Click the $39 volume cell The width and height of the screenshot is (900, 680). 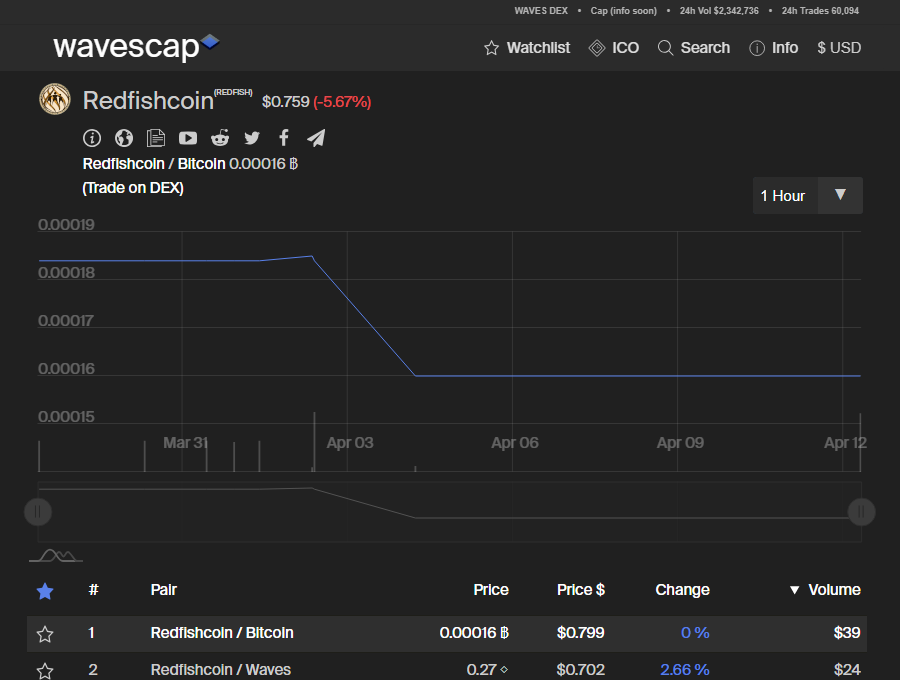(x=847, y=633)
